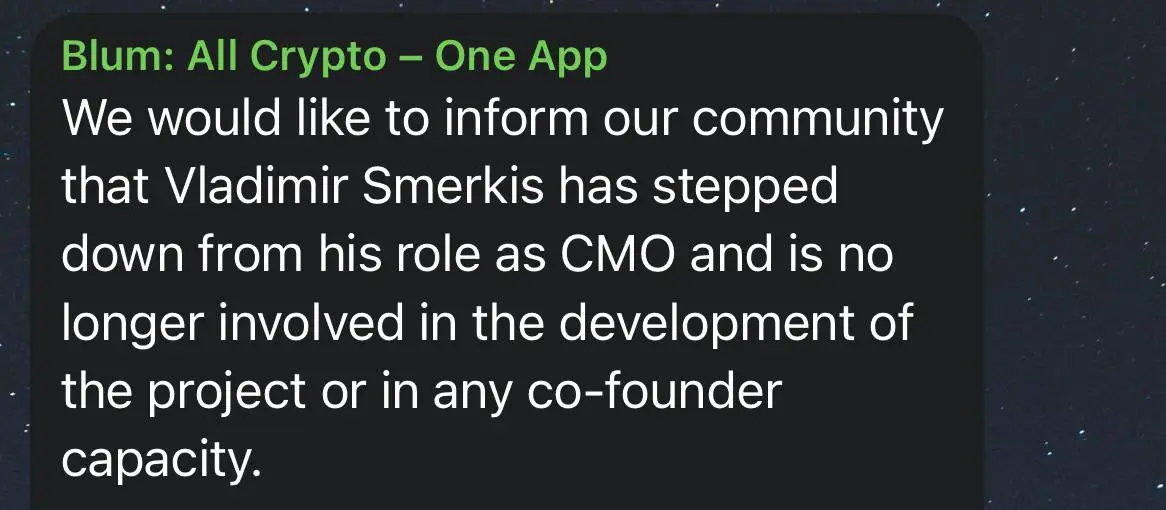Open the Blum: All Crypto – One App channel name
The image size is (1166, 510).
pyautogui.click(x=335, y=57)
